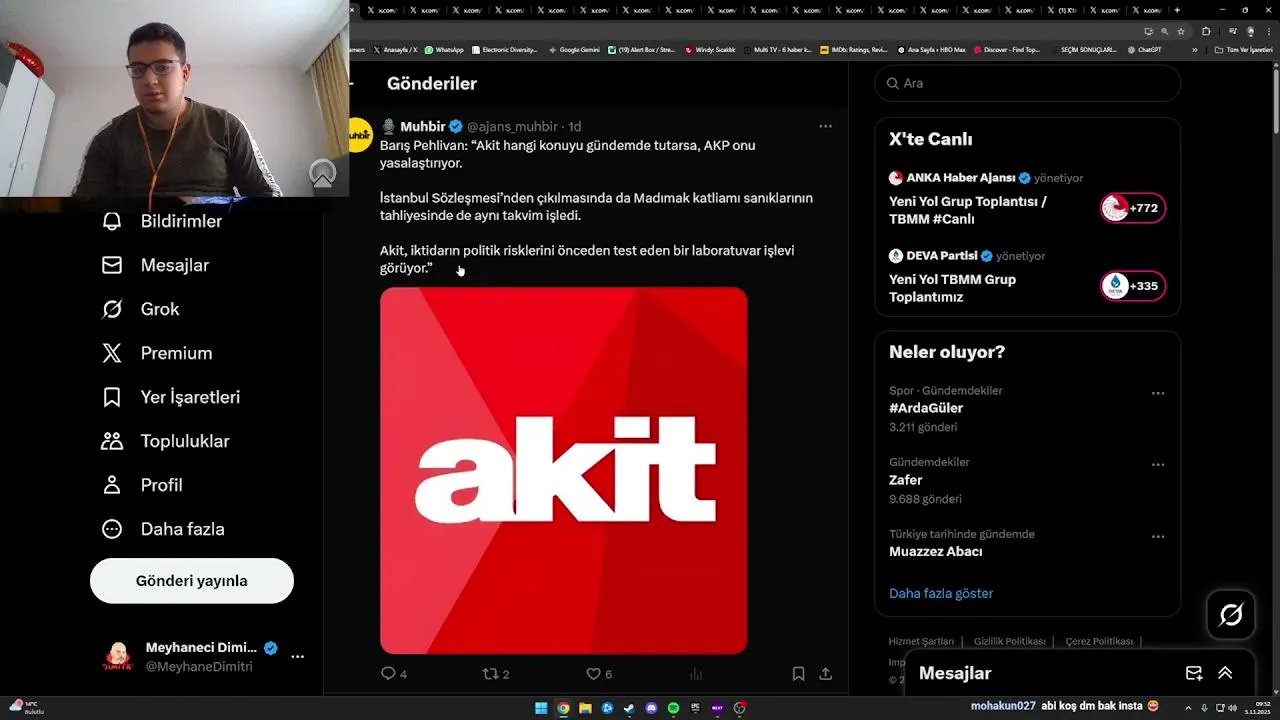Open File Explorer from taskbar
Viewport: 1280px width, 720px height.
point(585,708)
